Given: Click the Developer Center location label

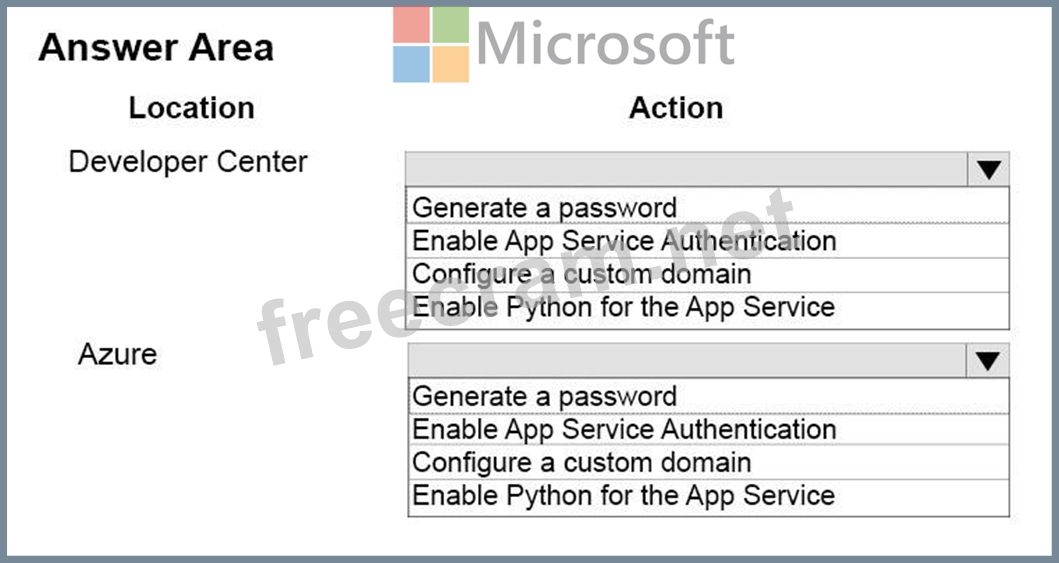Looking at the screenshot, I should pyautogui.click(x=188, y=162).
